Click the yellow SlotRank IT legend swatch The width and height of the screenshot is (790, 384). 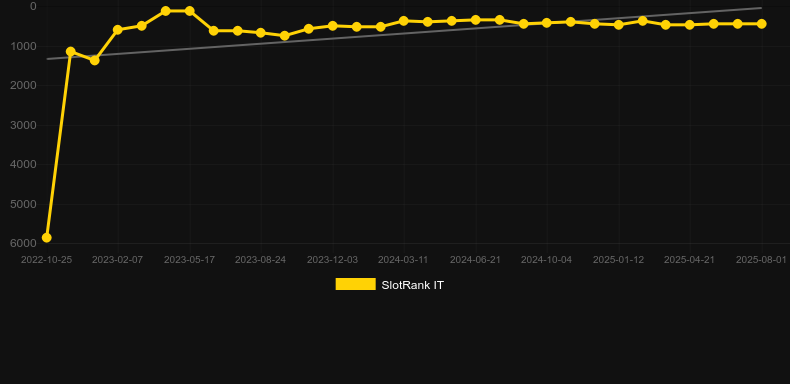tap(355, 284)
